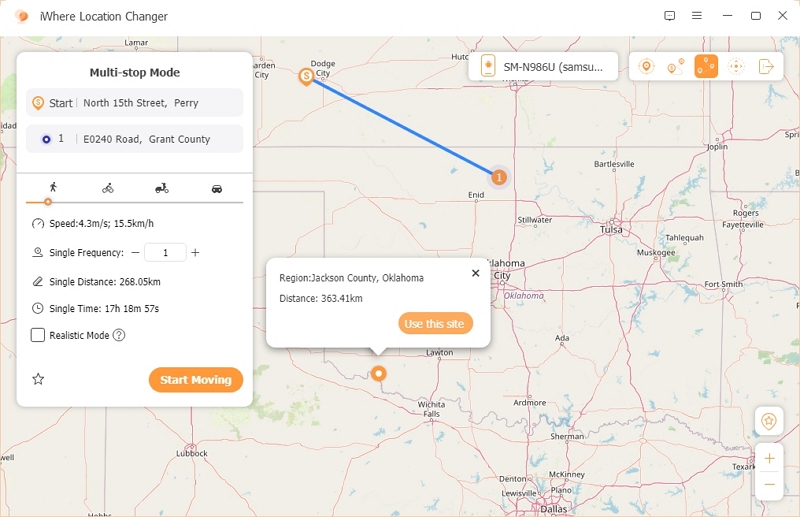Select the Start row North 15th Street, Perry
This screenshot has height=517, width=800.
(135, 103)
